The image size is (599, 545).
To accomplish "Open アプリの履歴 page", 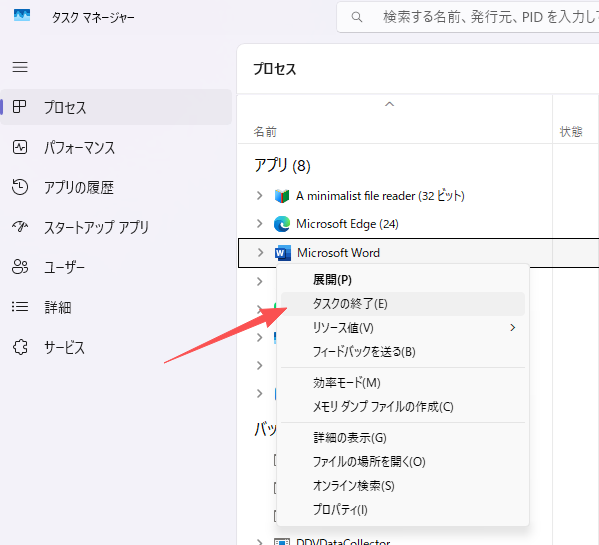I will pos(116,188).
